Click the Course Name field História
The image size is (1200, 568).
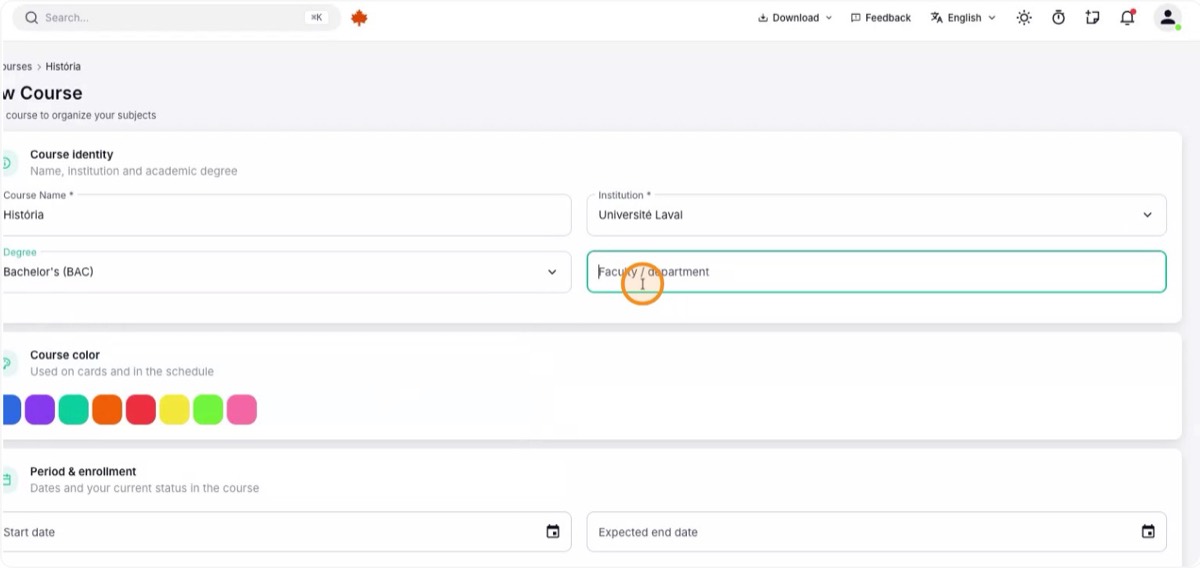click(x=284, y=215)
